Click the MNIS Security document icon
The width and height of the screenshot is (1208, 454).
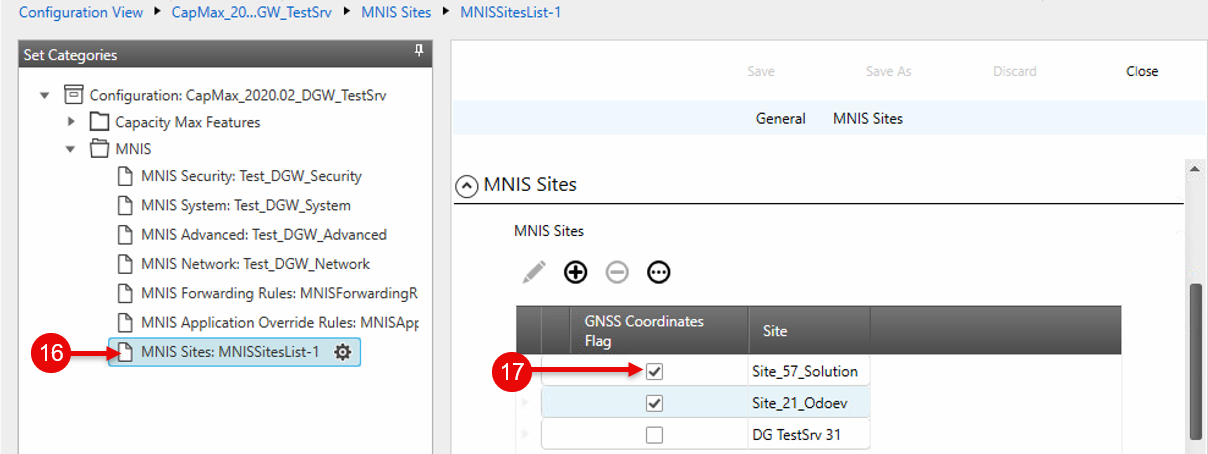(x=125, y=177)
